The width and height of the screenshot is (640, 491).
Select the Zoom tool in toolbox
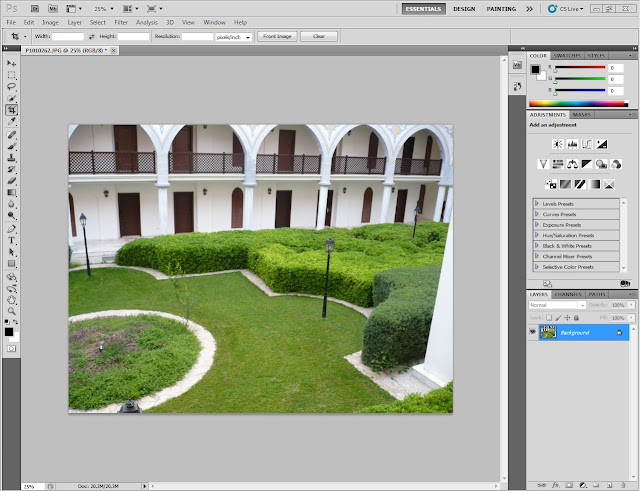click(x=11, y=311)
